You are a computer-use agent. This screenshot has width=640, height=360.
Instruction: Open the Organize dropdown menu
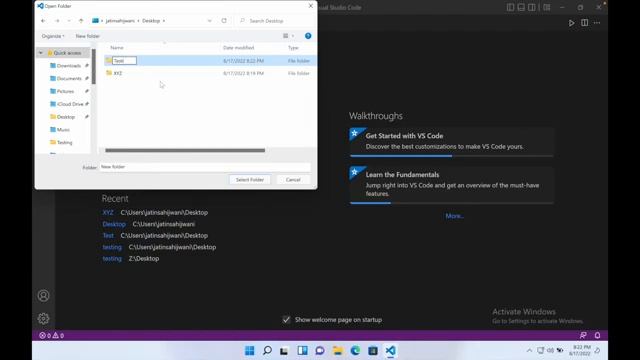(53, 36)
